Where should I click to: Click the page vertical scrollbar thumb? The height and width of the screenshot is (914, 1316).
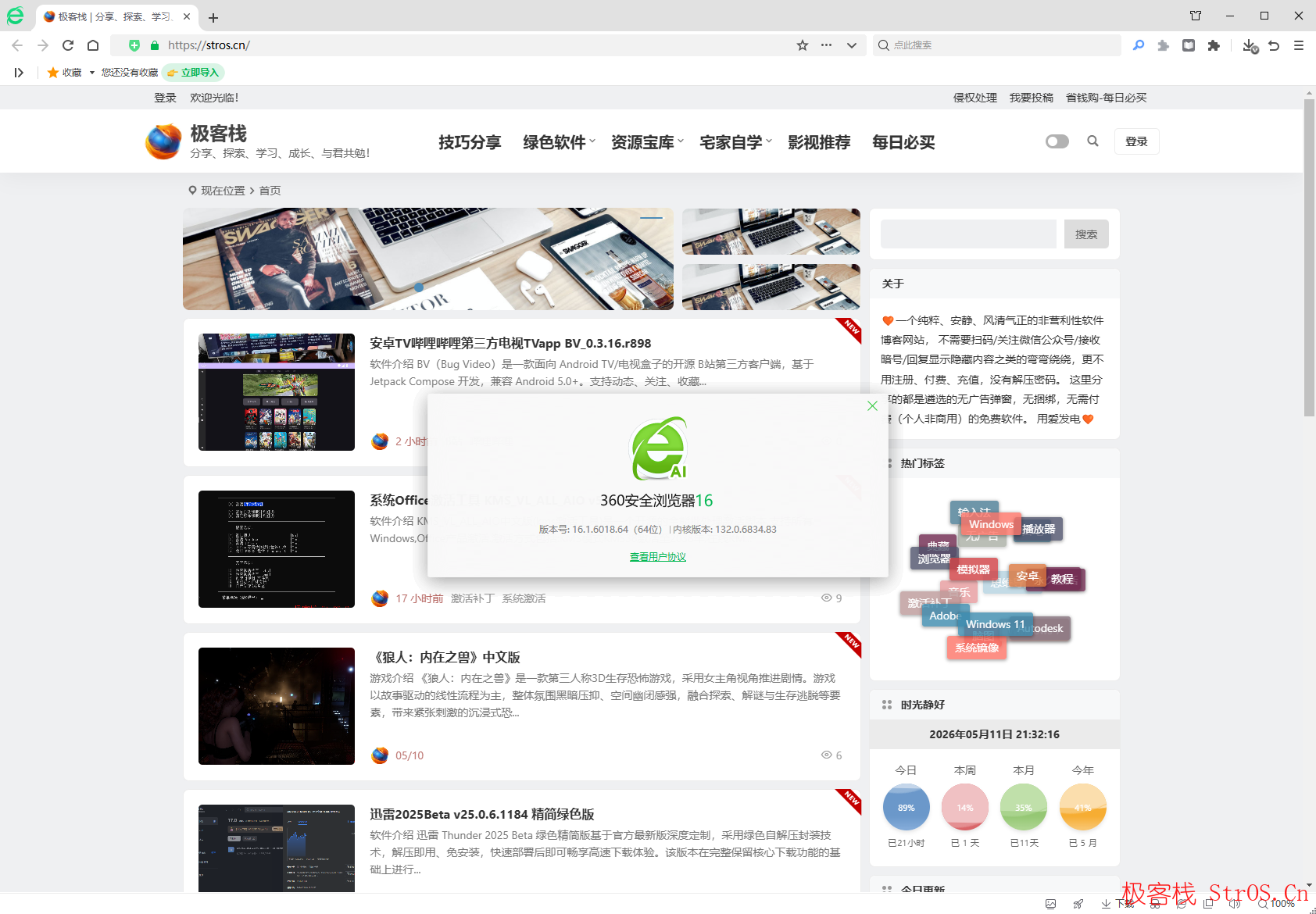[x=1309, y=258]
